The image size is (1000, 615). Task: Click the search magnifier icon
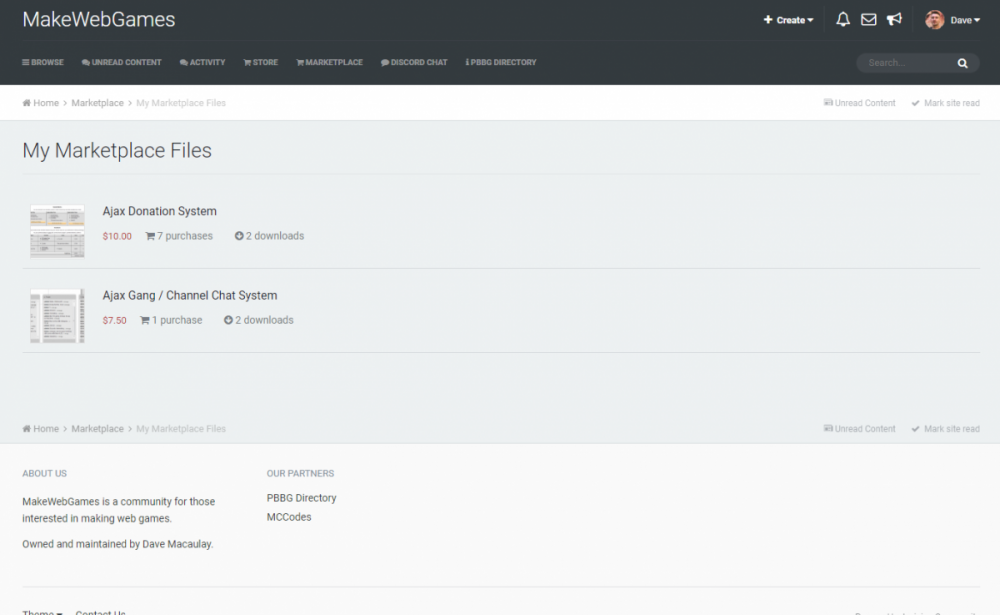coord(962,63)
